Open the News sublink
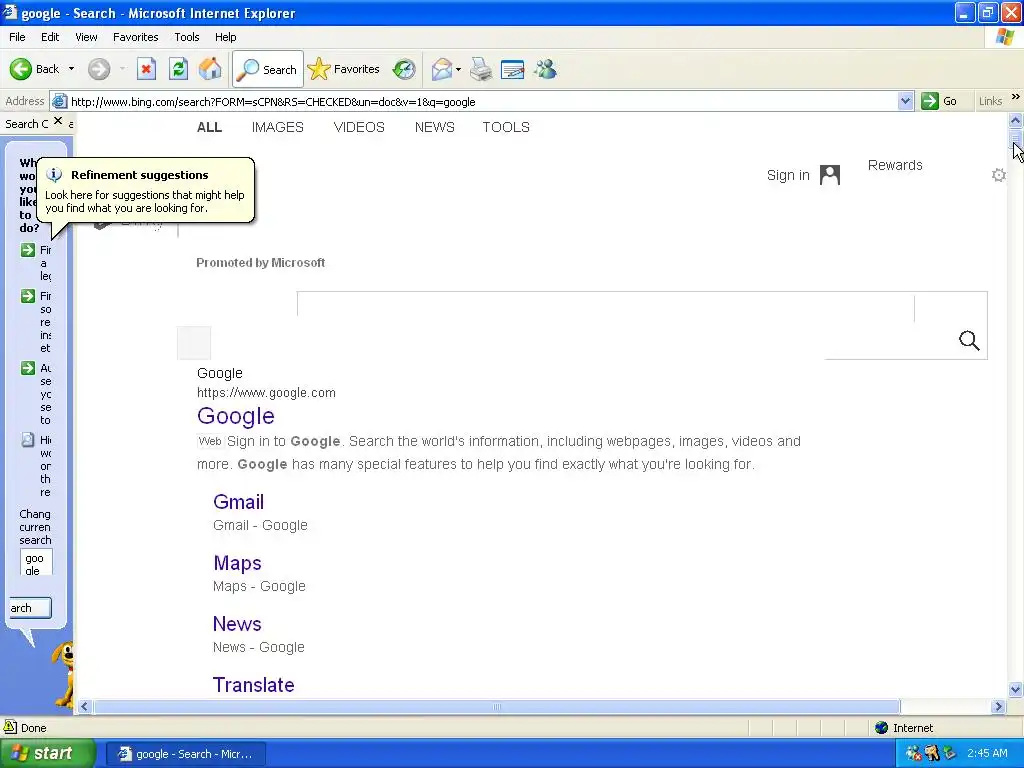This screenshot has width=1024, height=768. click(237, 624)
